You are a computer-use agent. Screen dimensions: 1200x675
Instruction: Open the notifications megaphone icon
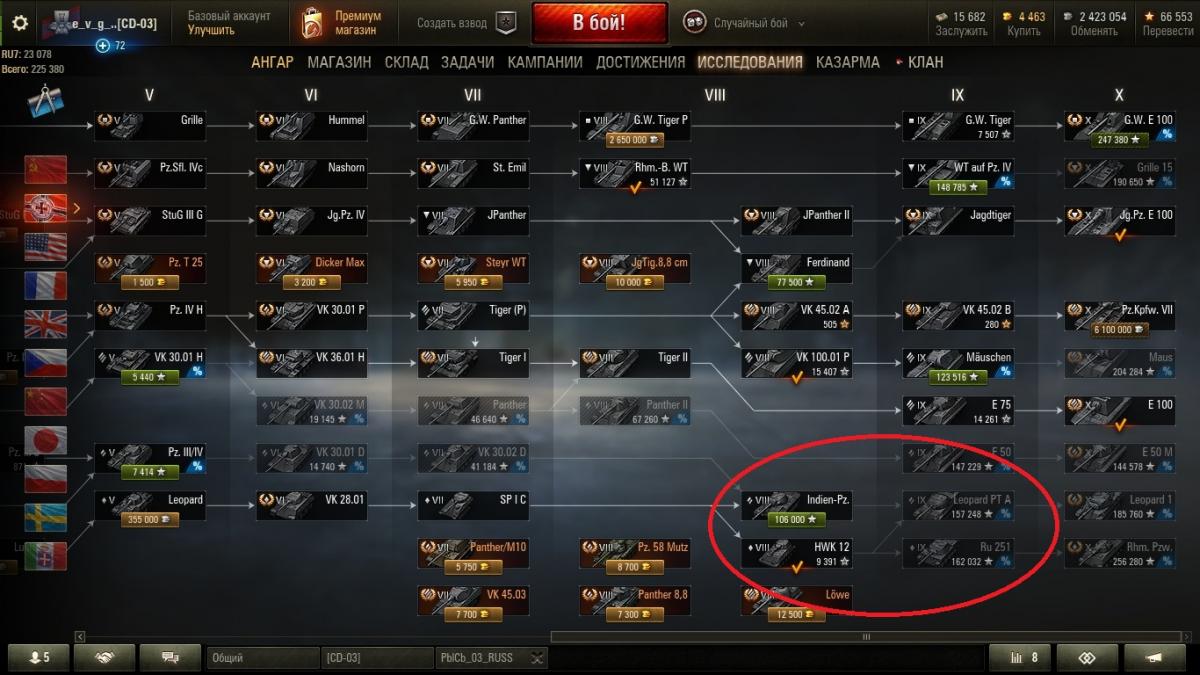[x=1159, y=657]
